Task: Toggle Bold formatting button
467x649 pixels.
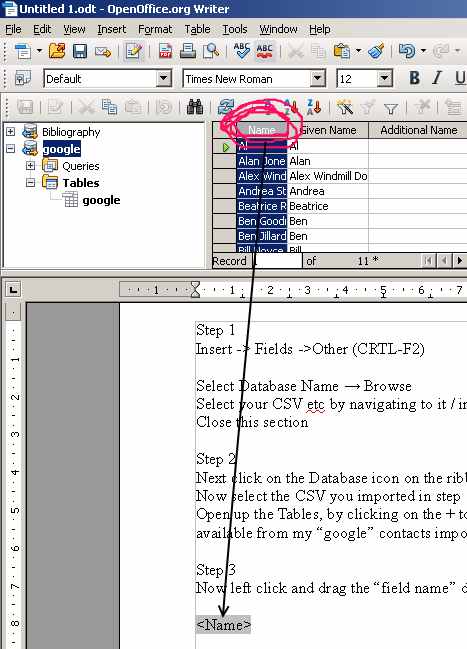Action: tap(414, 78)
